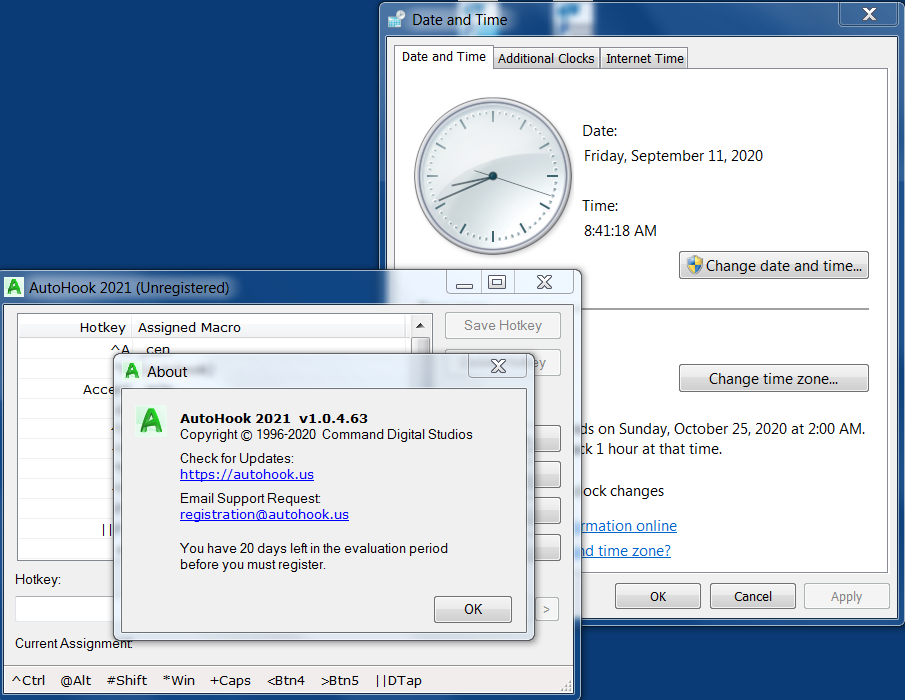Click the AutoHook 2021 window title icon

(x=14, y=287)
